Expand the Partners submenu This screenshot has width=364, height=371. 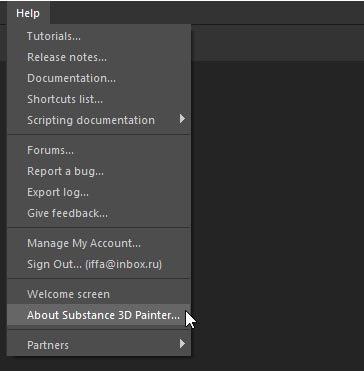point(99,345)
